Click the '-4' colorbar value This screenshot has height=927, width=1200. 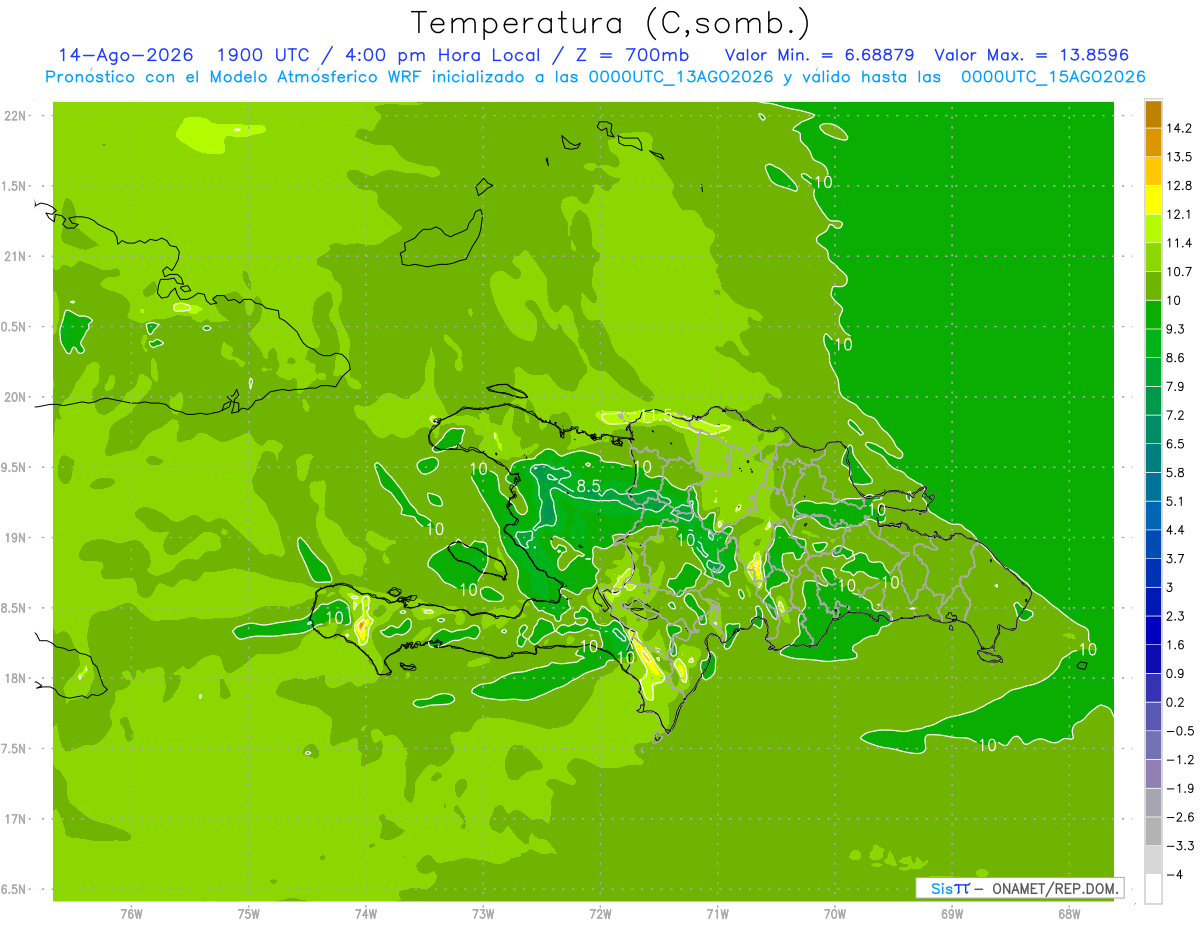(1174, 875)
